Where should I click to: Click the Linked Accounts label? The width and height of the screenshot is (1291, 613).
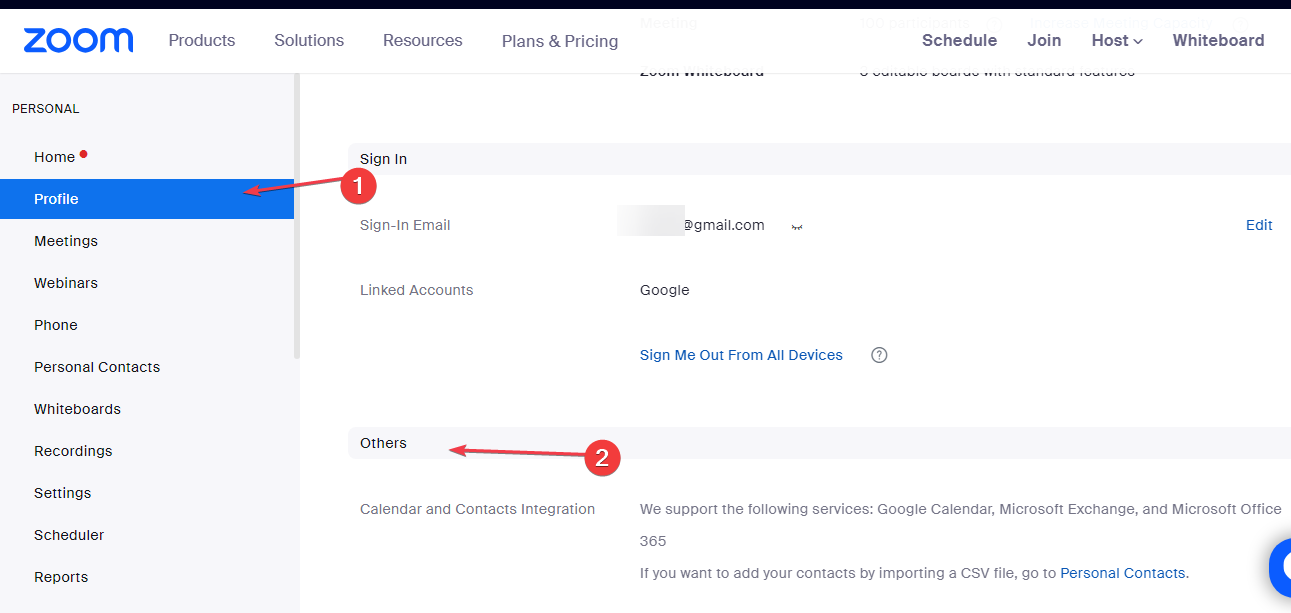pos(416,290)
